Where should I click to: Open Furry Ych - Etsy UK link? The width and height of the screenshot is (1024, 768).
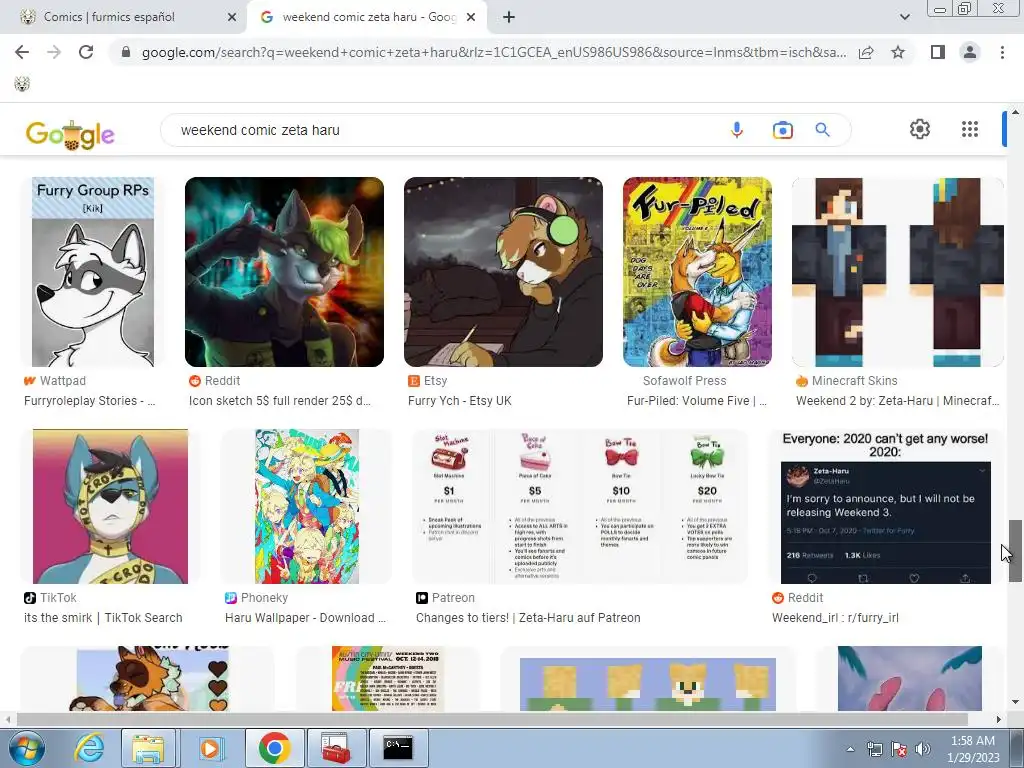coord(460,401)
